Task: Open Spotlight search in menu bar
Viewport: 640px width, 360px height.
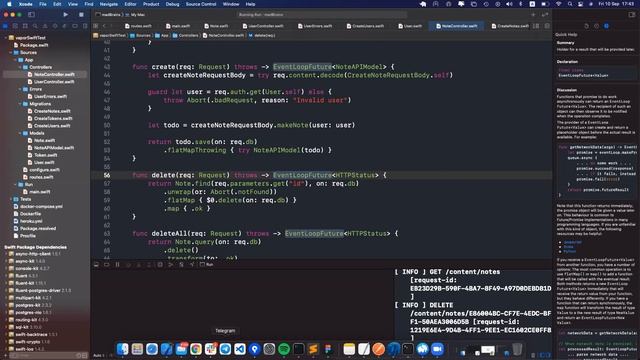Action: 570,4
